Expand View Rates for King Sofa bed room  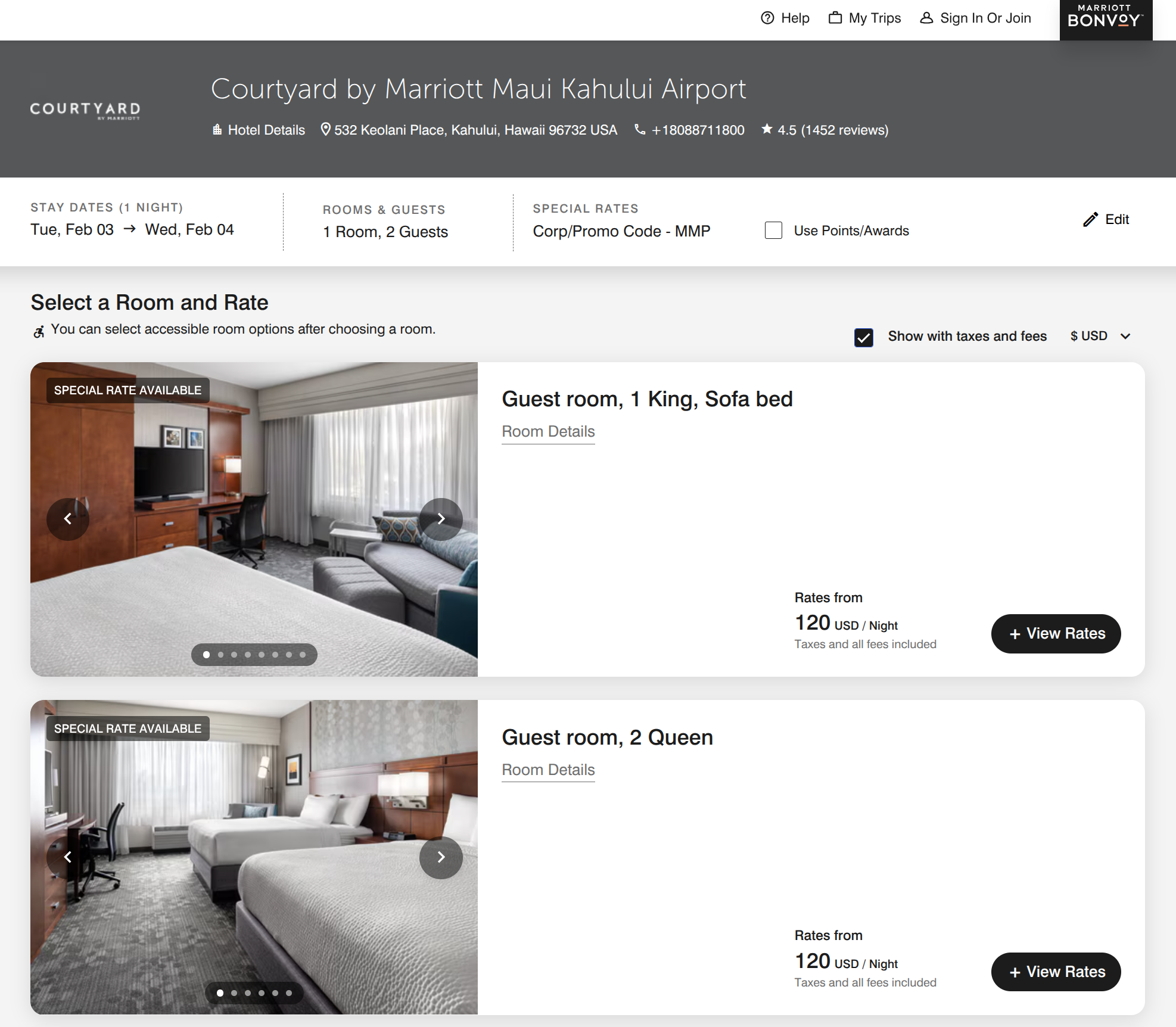pyautogui.click(x=1056, y=633)
